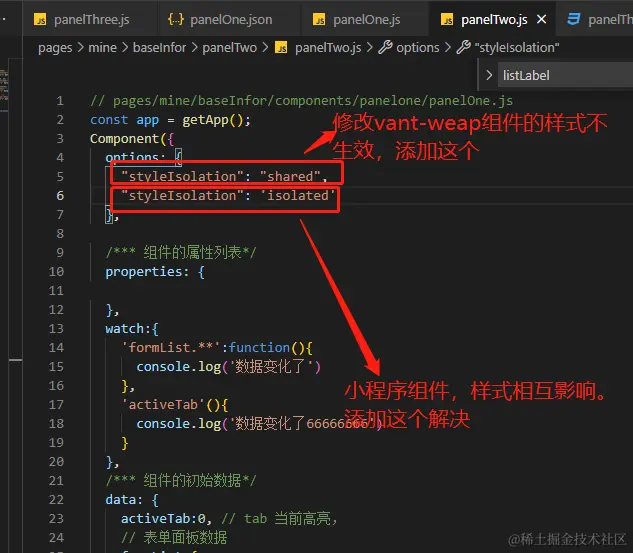The height and width of the screenshot is (553, 633).
Task: Click line number 1 in the gutter
Action: tap(60, 101)
